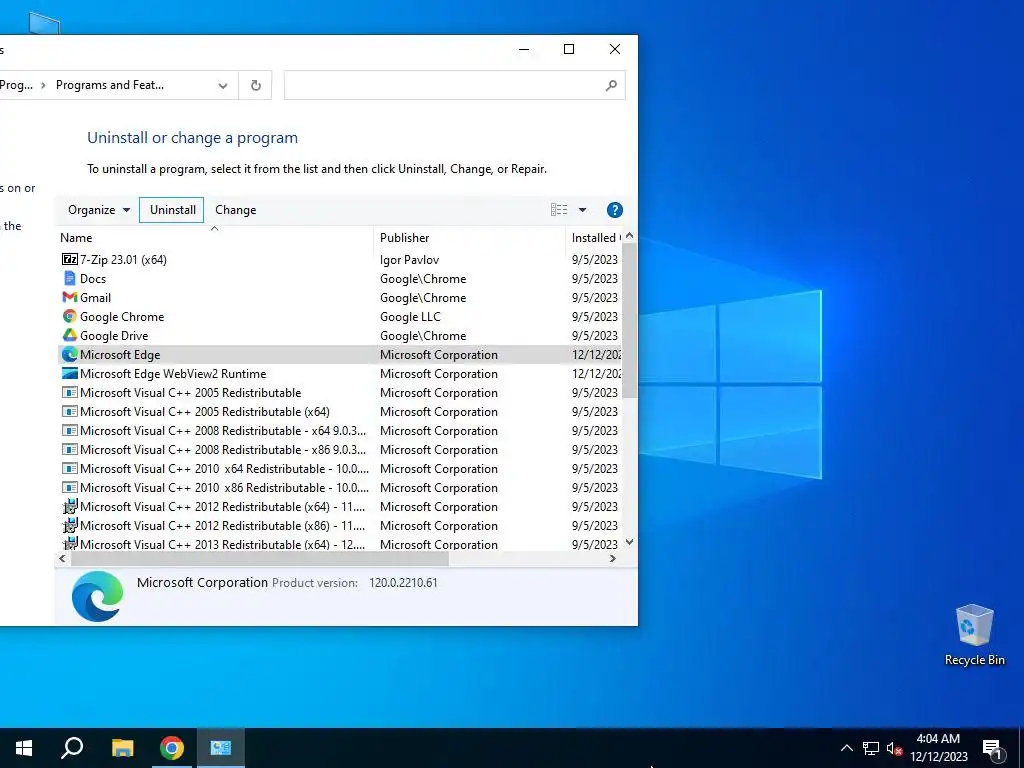Image resolution: width=1024 pixels, height=768 pixels.
Task: Click the Visual C++ 2008 x64 icon
Action: (x=69, y=430)
